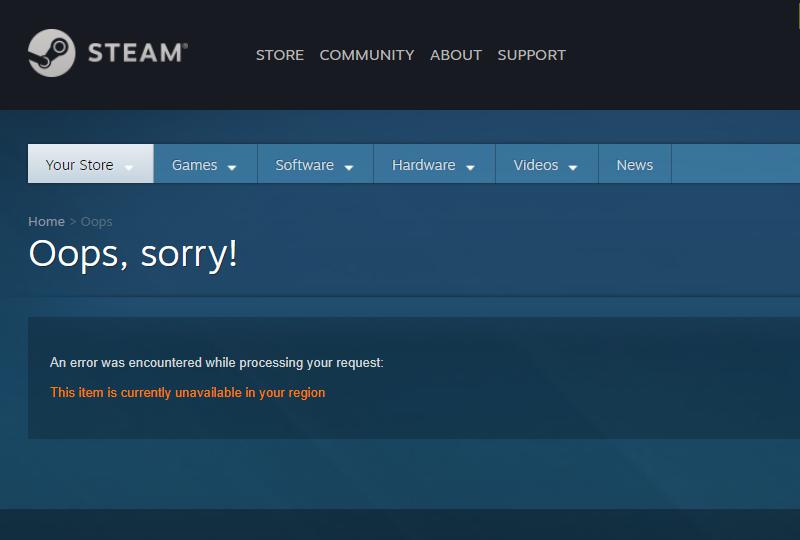Click 'currently unavailable in your region' text
The image size is (800, 540).
pyautogui.click(x=223, y=392)
